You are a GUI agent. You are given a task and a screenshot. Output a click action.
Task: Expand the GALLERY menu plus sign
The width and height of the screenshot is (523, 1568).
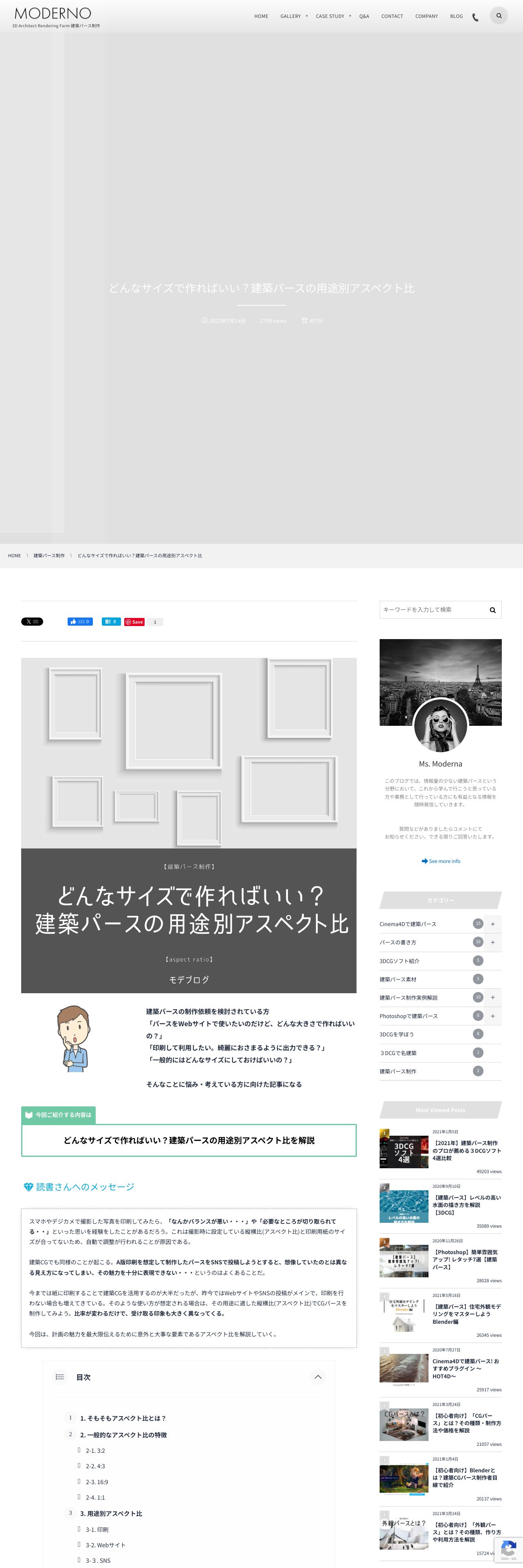[x=307, y=16]
